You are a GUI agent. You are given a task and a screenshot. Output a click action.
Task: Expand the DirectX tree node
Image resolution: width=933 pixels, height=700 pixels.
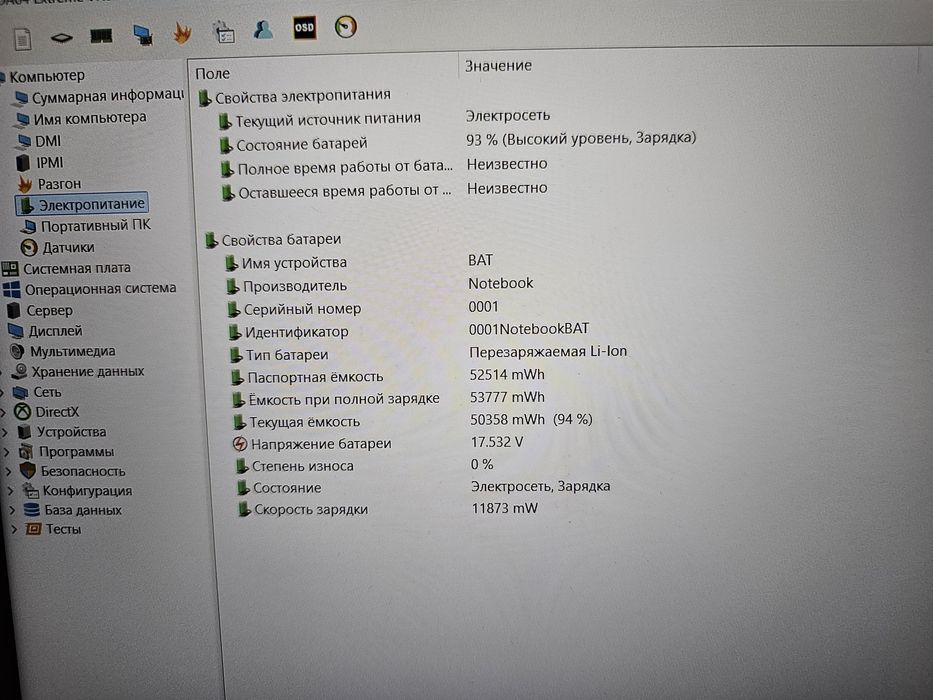coord(4,411)
